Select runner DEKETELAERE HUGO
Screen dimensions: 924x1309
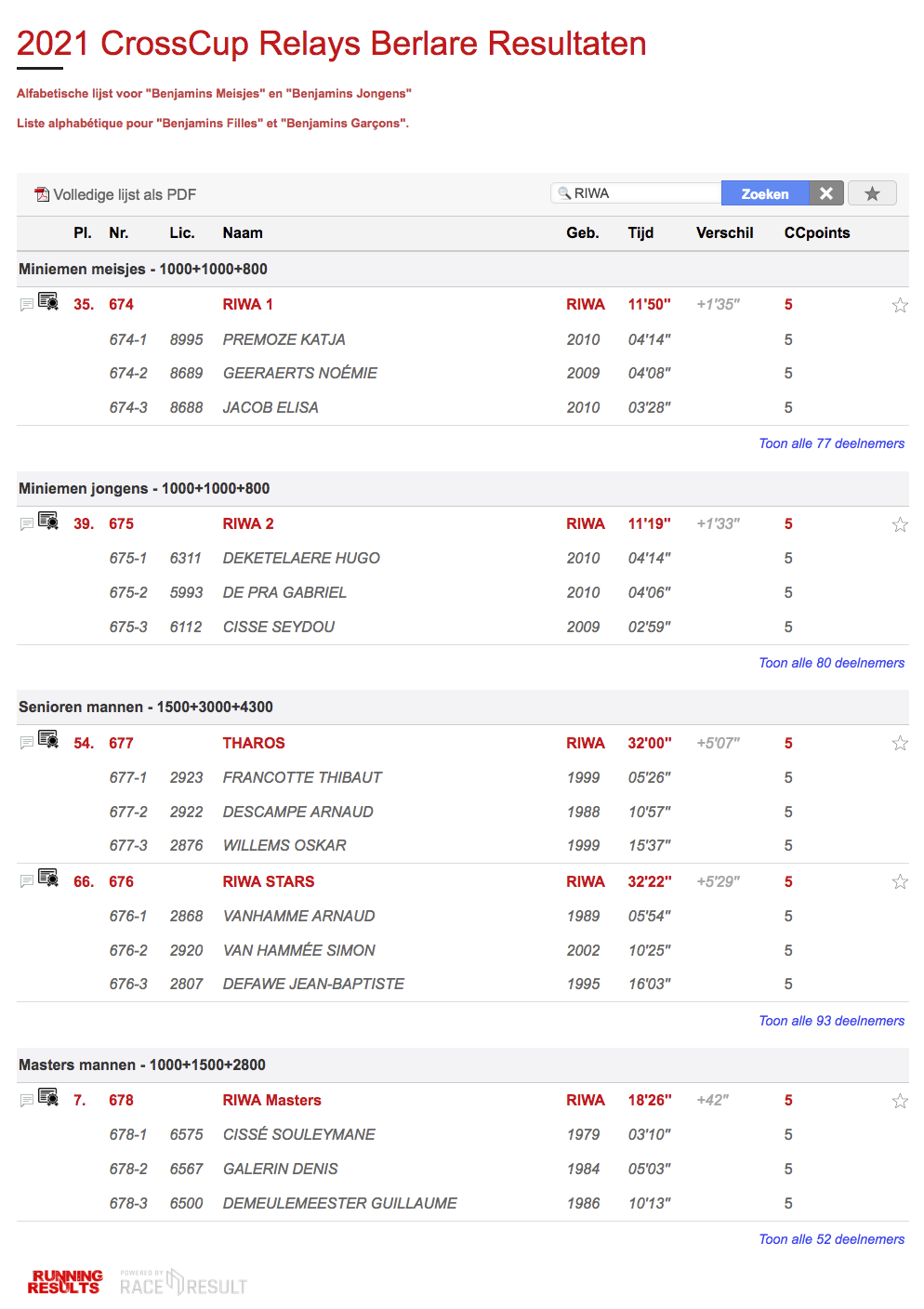[301, 558]
